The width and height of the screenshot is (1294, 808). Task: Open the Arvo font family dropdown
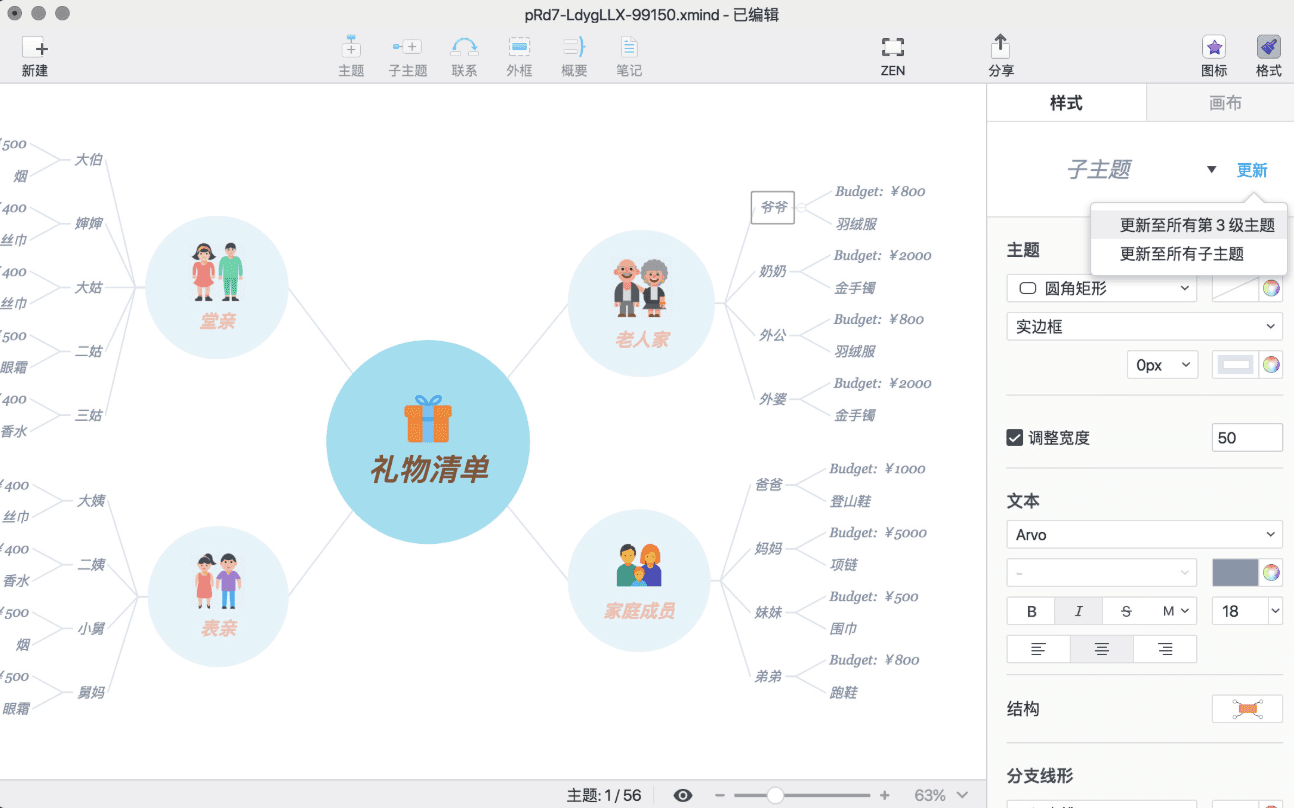coord(1144,534)
